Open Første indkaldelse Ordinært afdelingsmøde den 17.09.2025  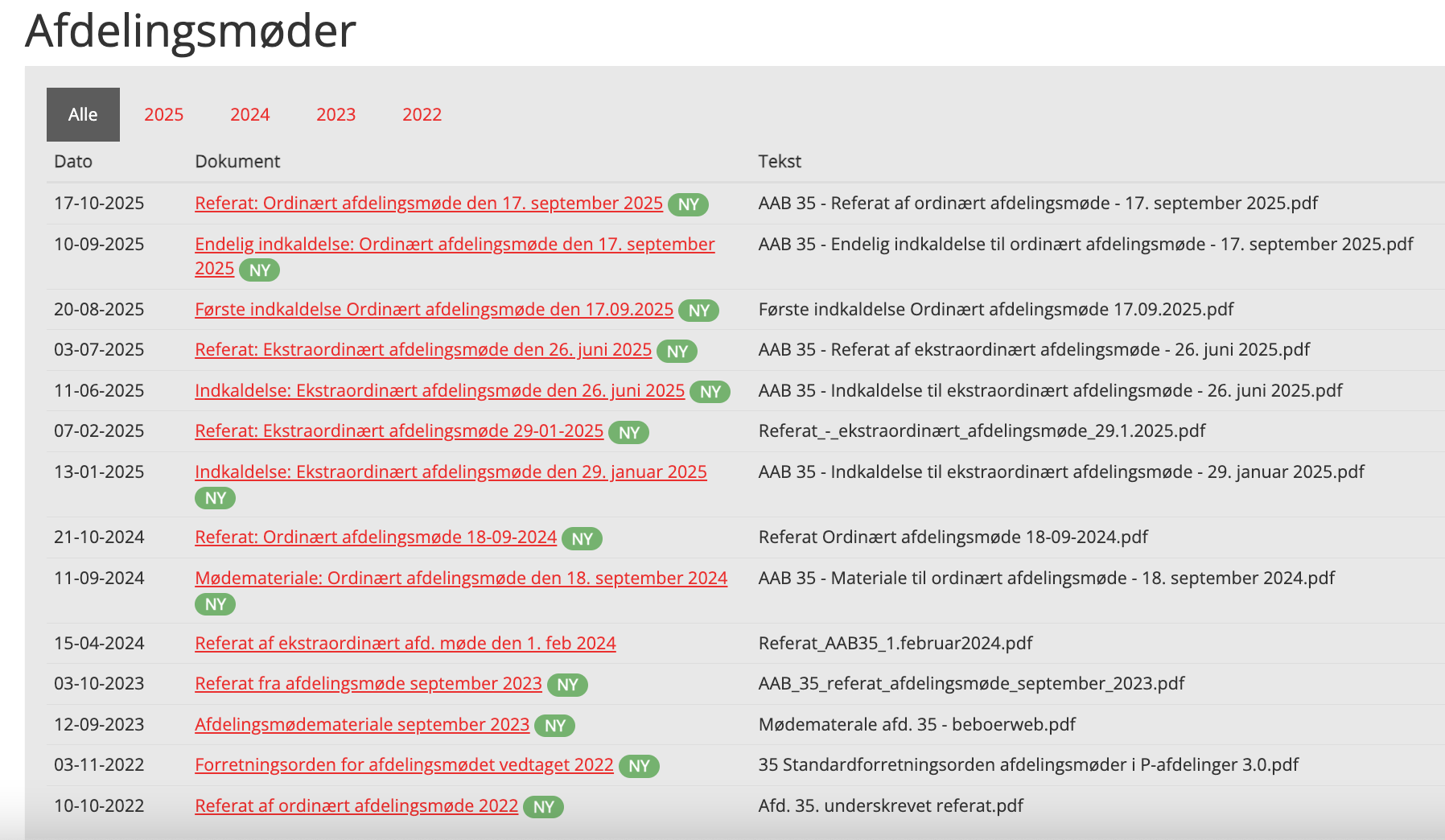click(434, 310)
